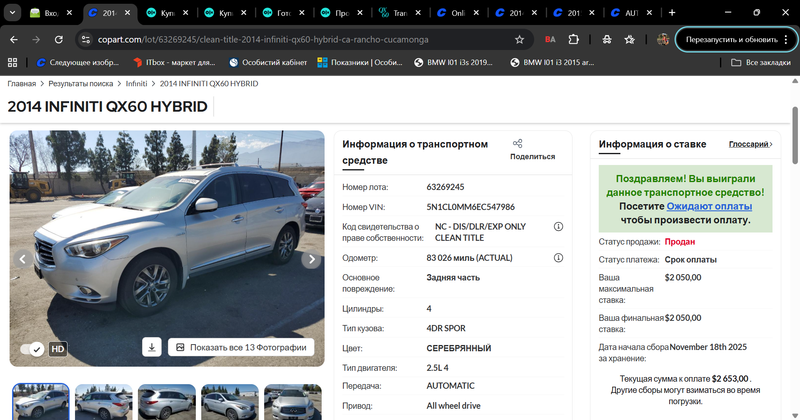View site information icon in address bar
800x420 pixels.
click(86, 39)
